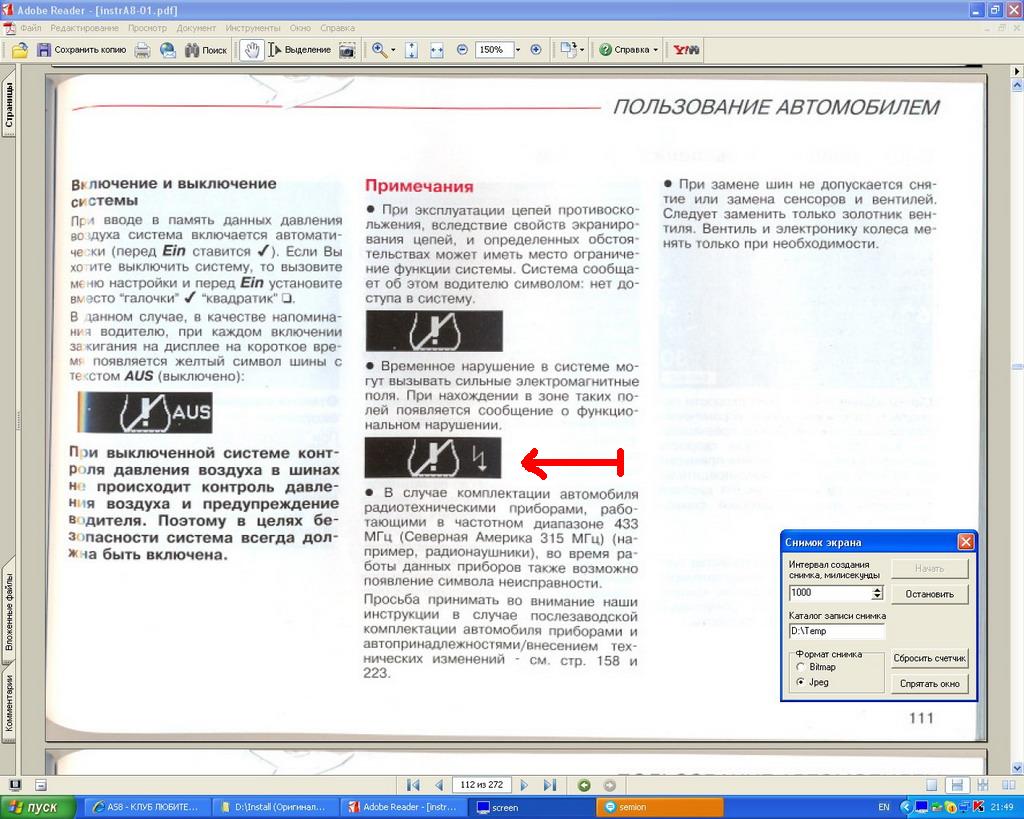
Task: Click the Сбросить счетчик button
Action: [x=930, y=658]
